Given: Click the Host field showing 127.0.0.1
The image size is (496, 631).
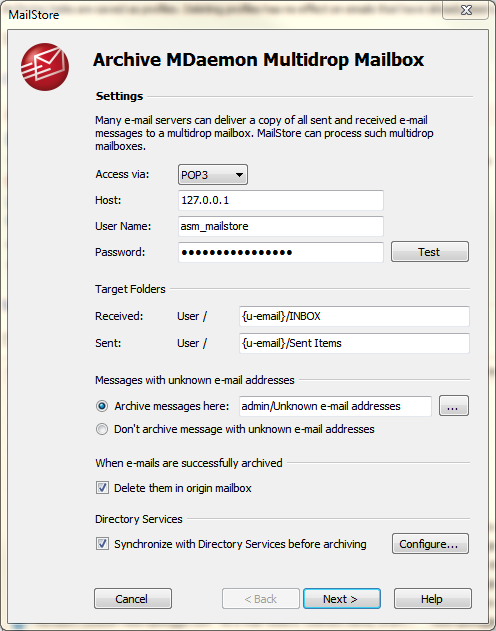Looking at the screenshot, I should pyautogui.click(x=281, y=200).
